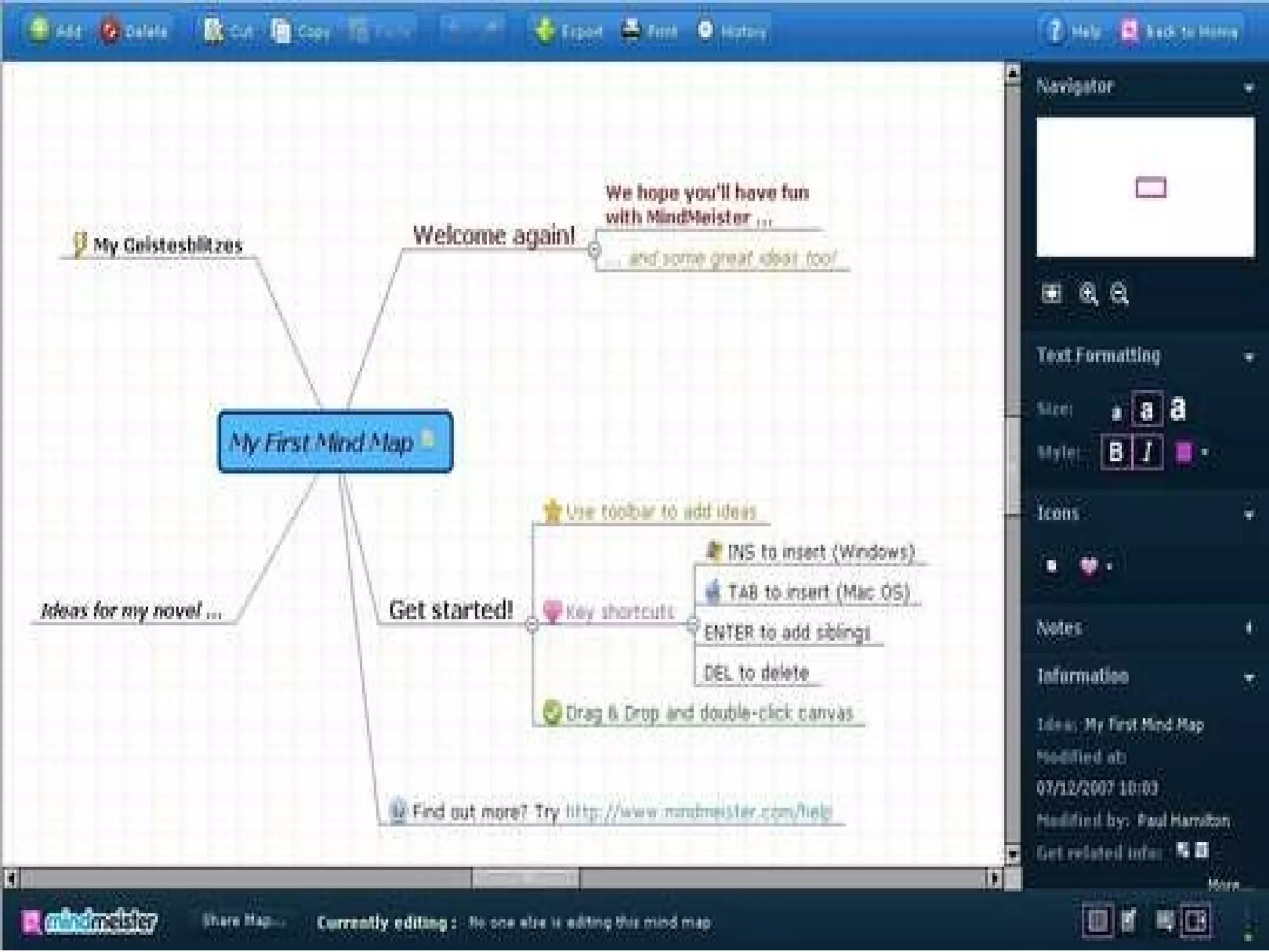Click the Print icon

(631, 29)
